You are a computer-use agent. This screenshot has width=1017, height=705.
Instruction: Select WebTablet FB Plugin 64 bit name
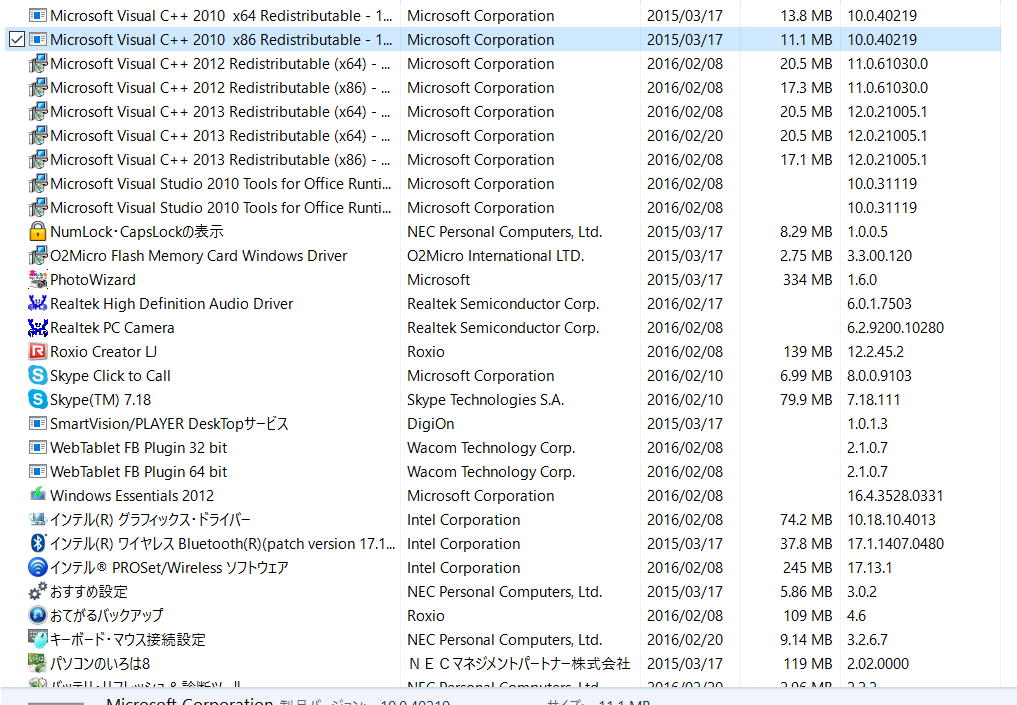click(x=139, y=472)
